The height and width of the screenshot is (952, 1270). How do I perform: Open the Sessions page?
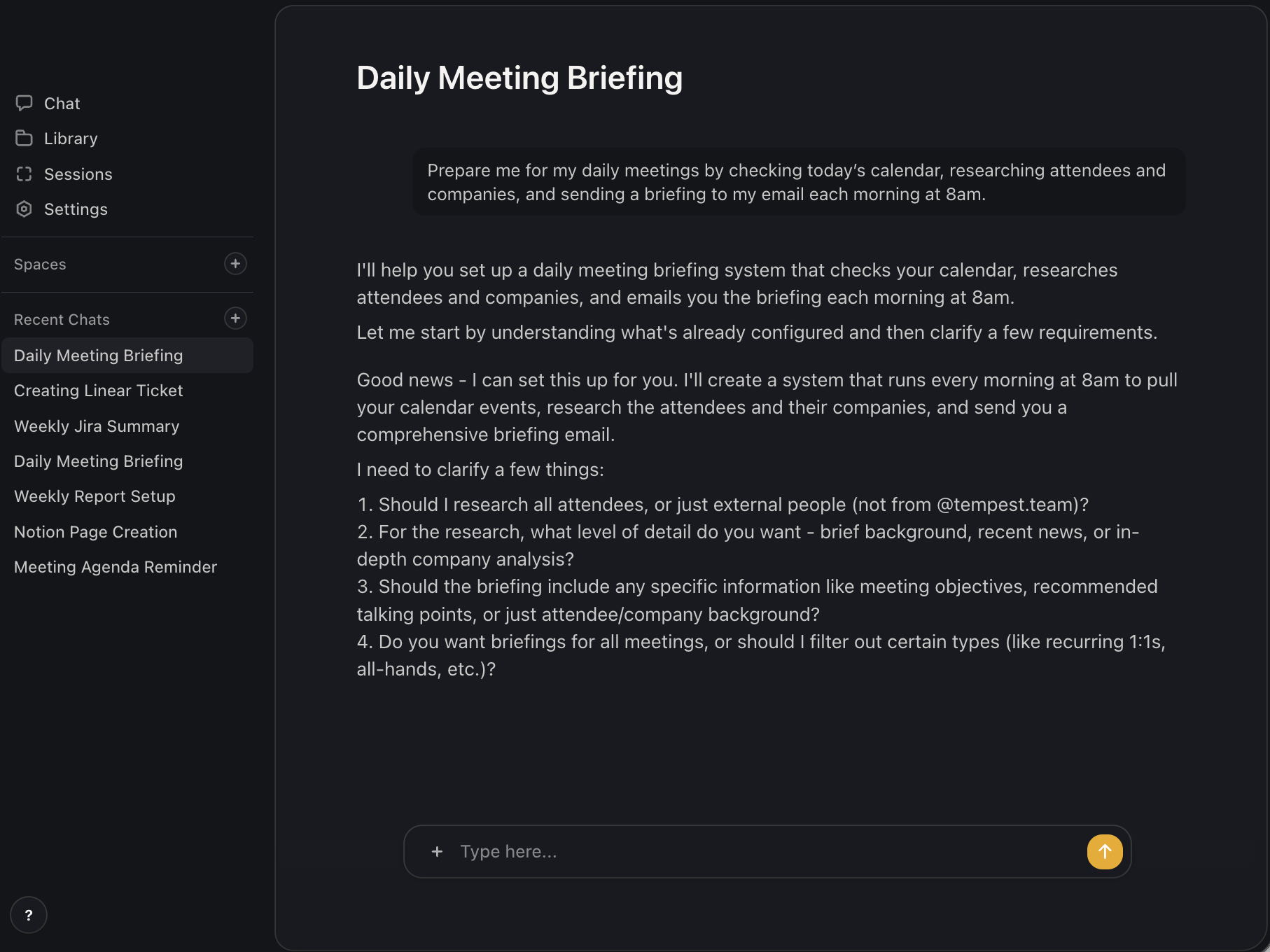[78, 174]
